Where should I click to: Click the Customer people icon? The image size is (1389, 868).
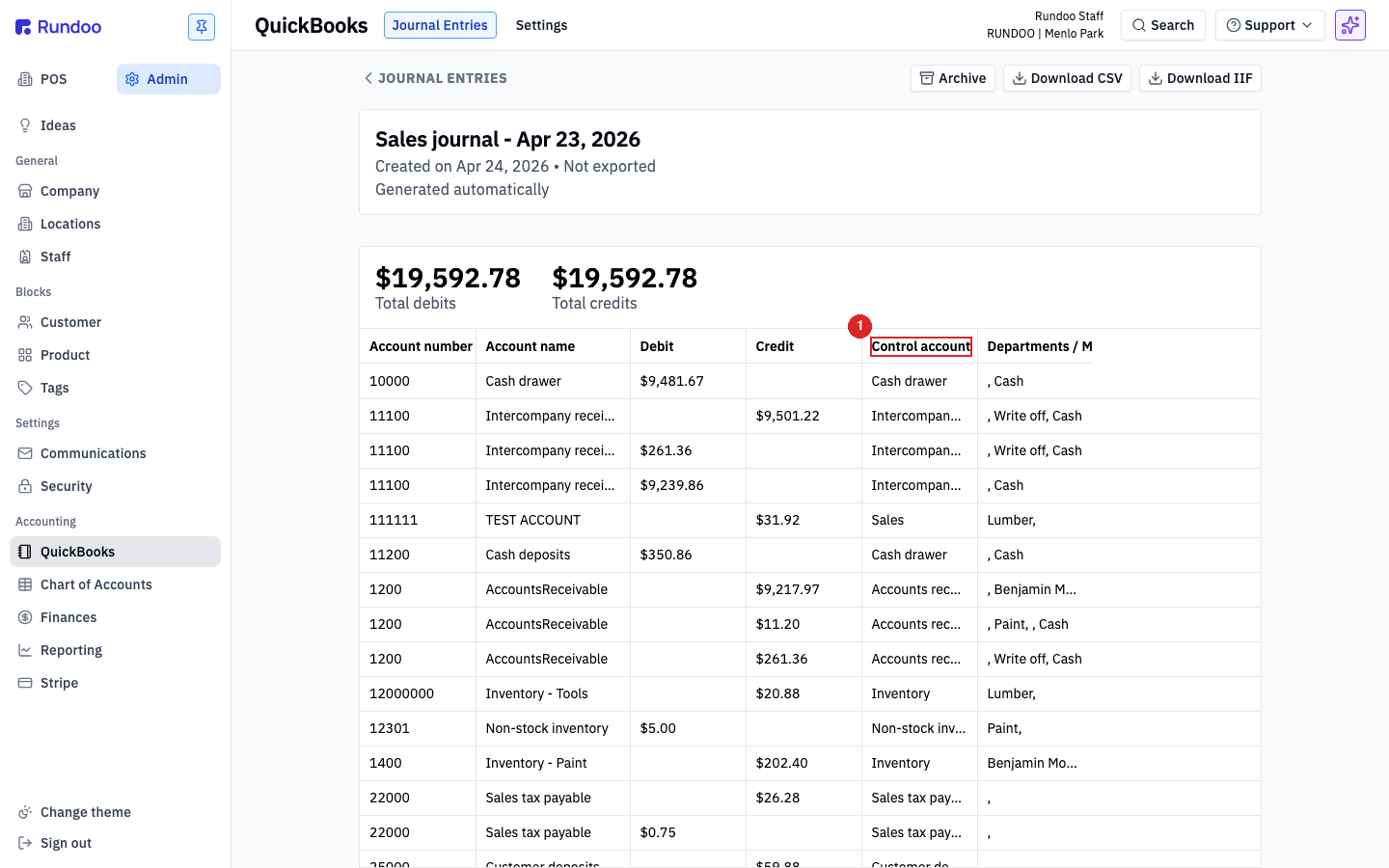[25, 322]
